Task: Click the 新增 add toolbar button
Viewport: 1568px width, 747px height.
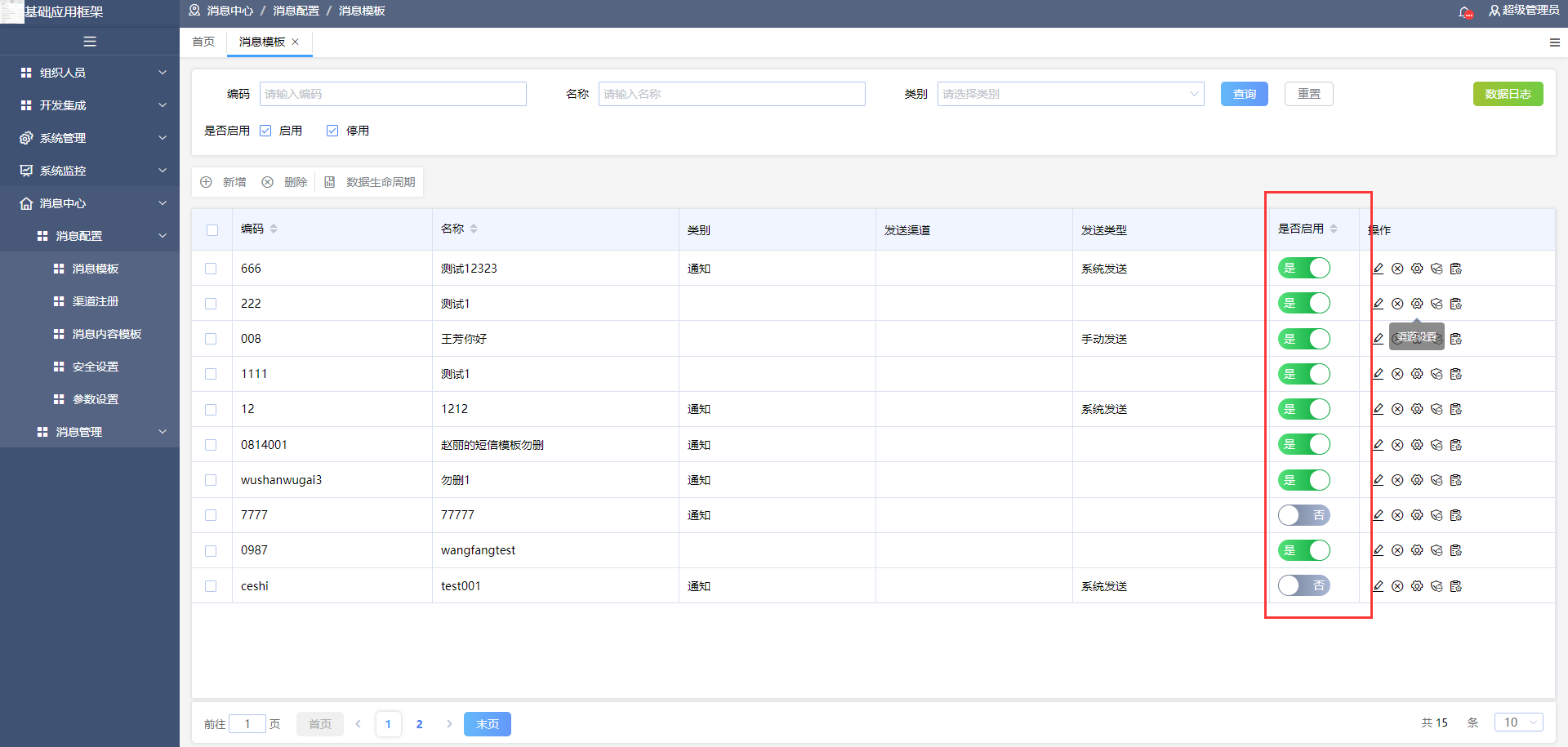Action: coord(223,182)
